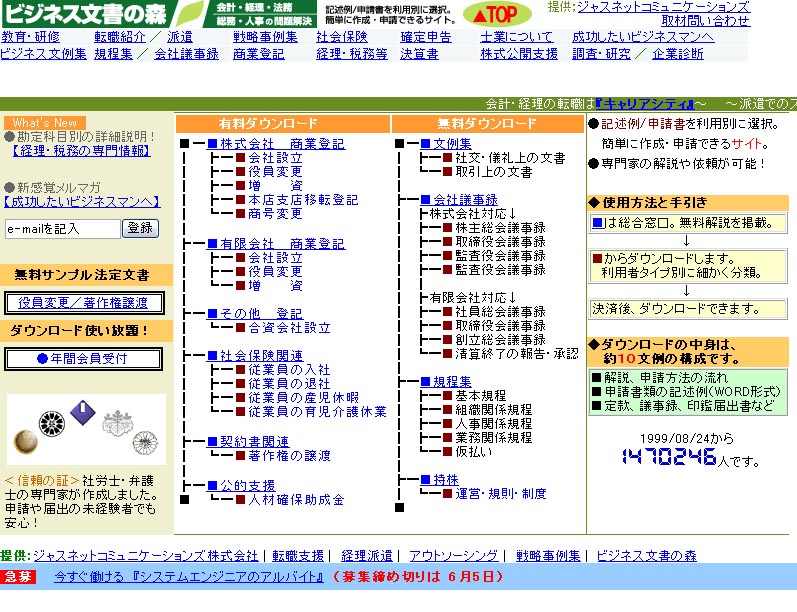Click the 年間会員受付 button

point(84,358)
